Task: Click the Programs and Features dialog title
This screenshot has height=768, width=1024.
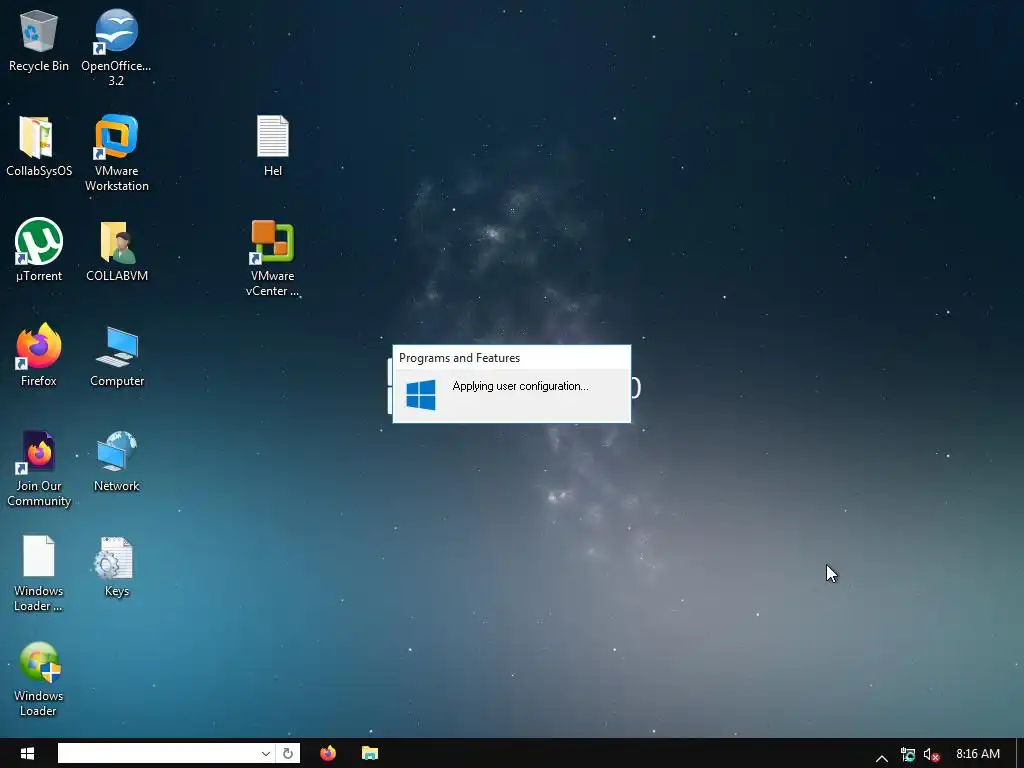Action: click(459, 358)
